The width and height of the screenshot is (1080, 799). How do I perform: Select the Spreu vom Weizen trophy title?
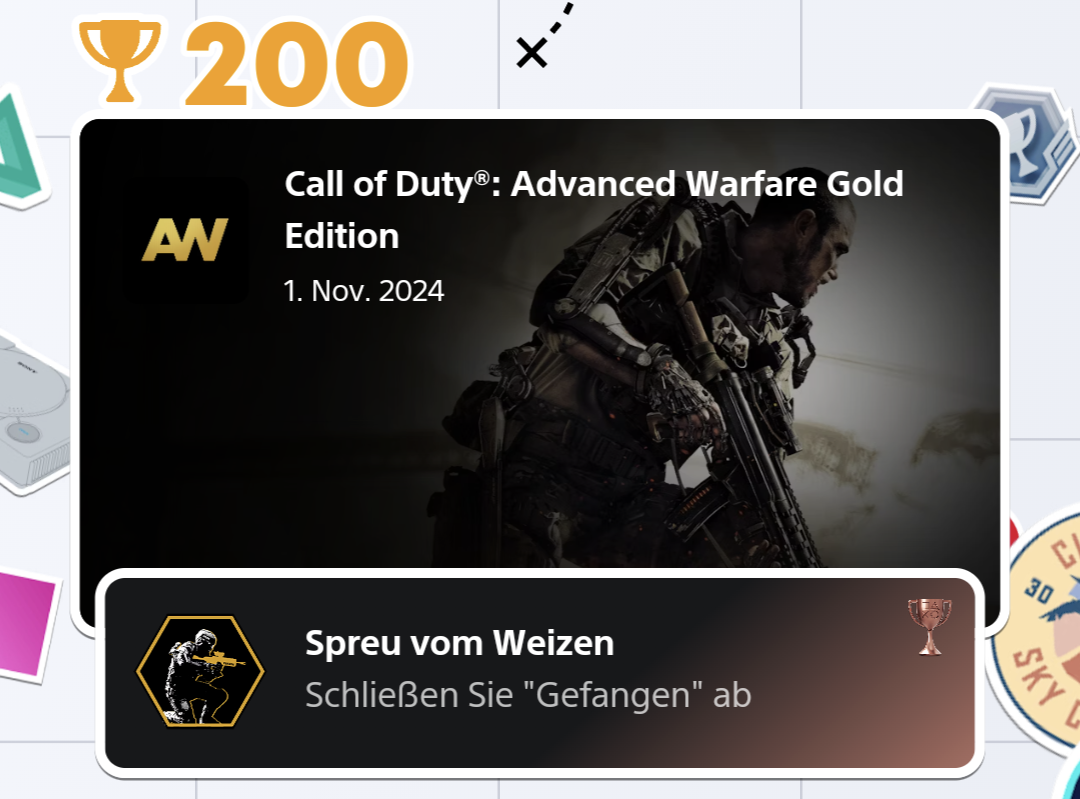click(459, 643)
